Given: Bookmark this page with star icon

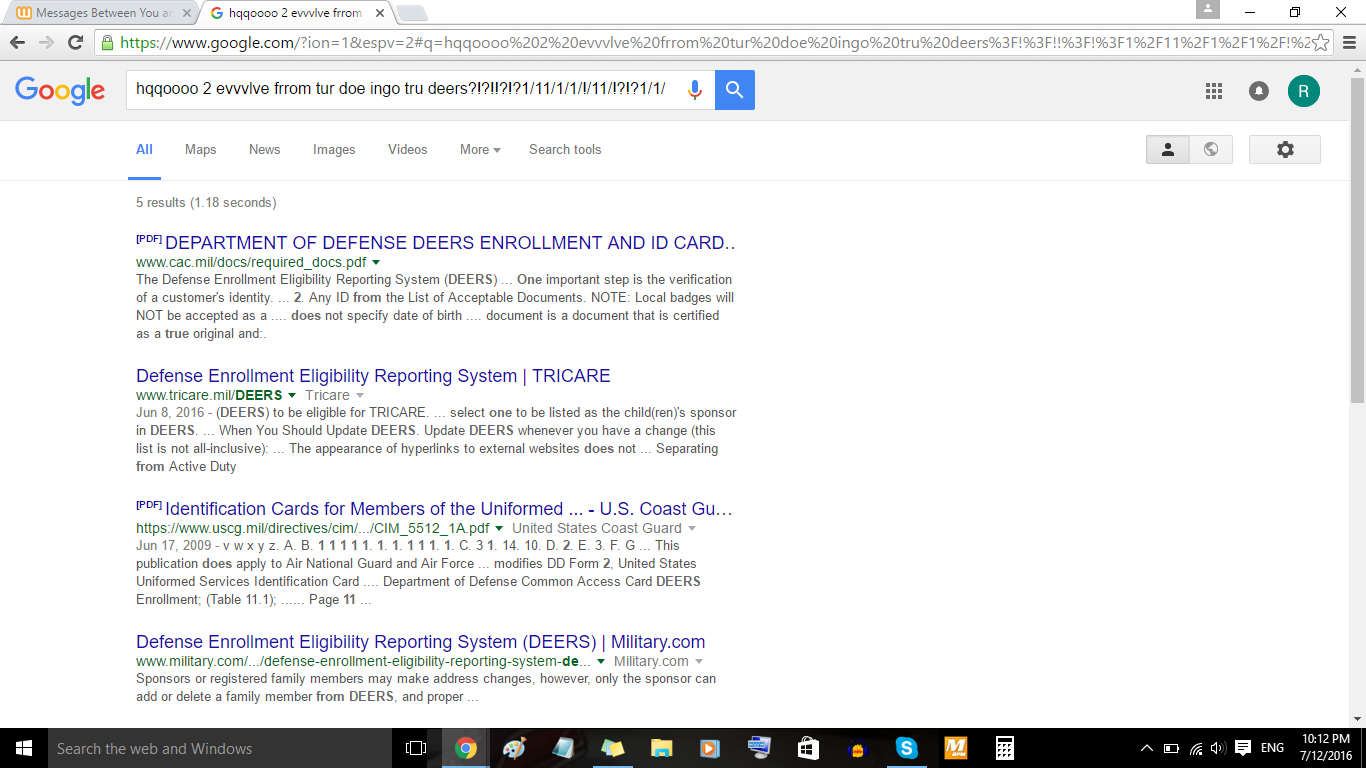Looking at the screenshot, I should click(1320, 43).
